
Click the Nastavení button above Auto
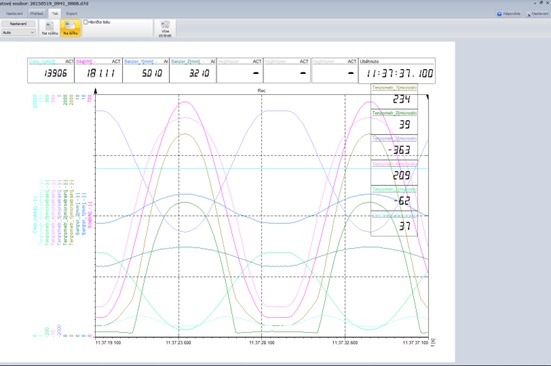(x=18, y=24)
